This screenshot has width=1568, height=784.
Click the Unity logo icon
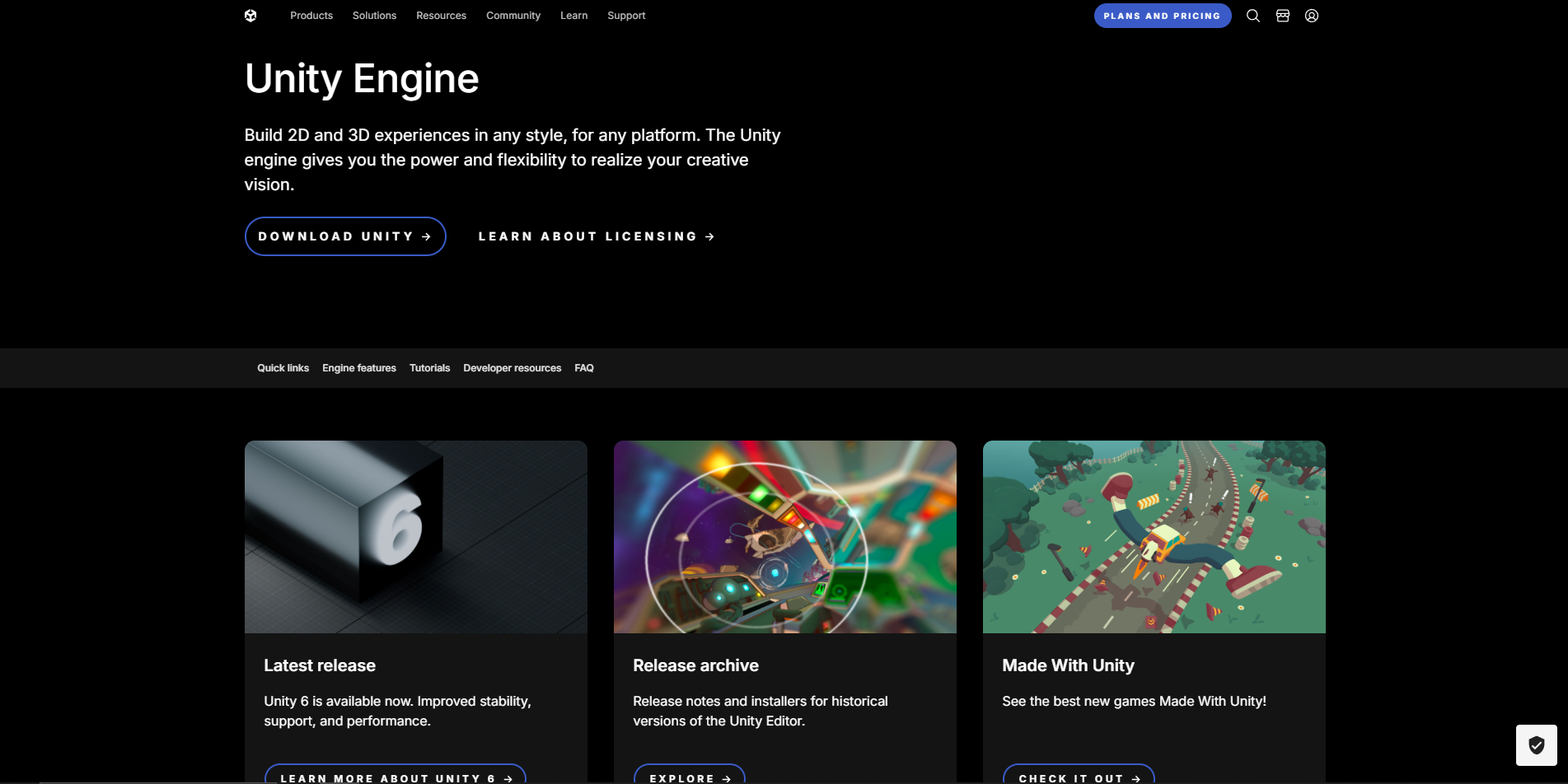[x=250, y=16]
